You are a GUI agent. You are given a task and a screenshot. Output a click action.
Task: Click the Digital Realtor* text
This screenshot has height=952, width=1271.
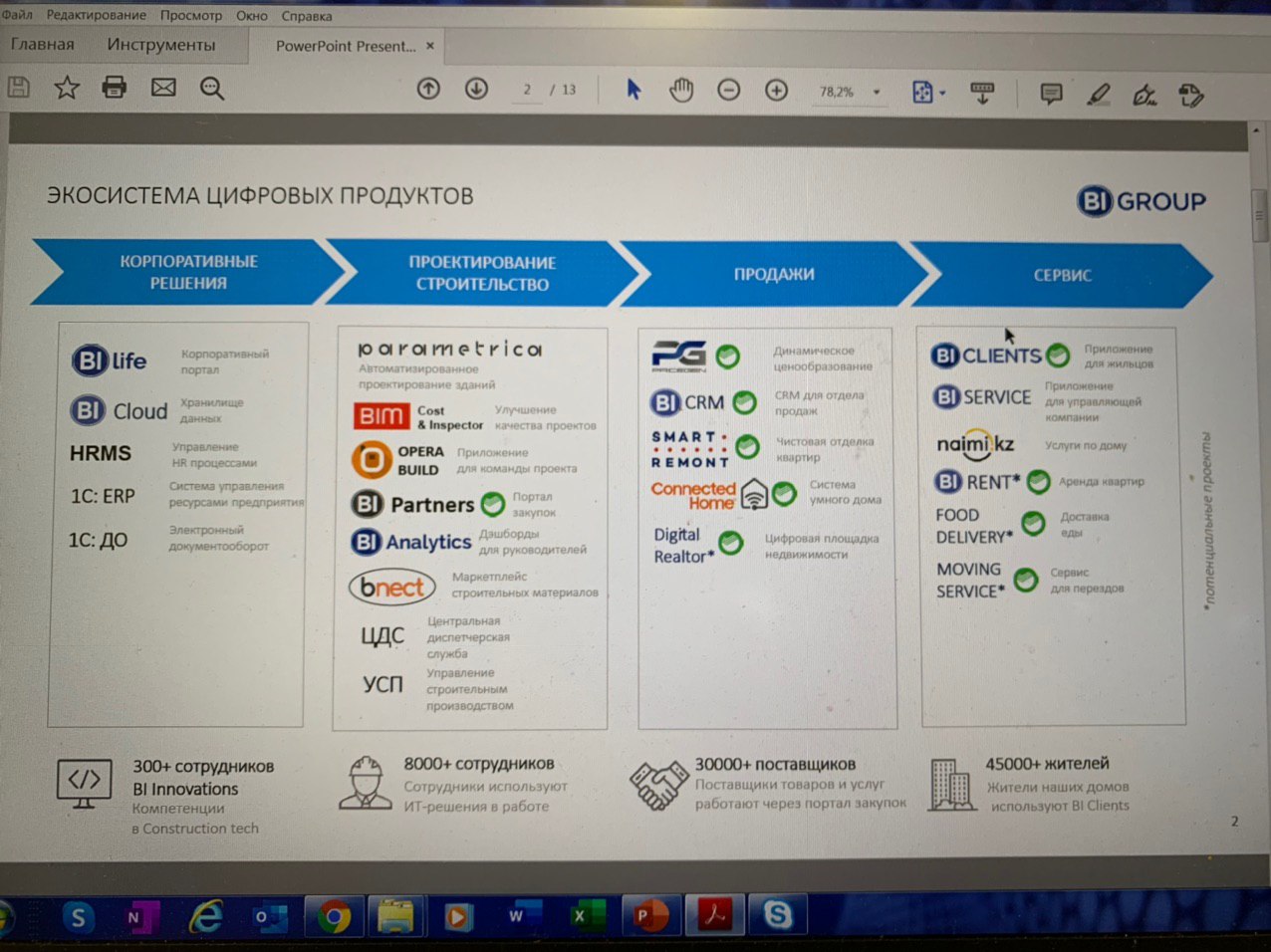point(683,546)
